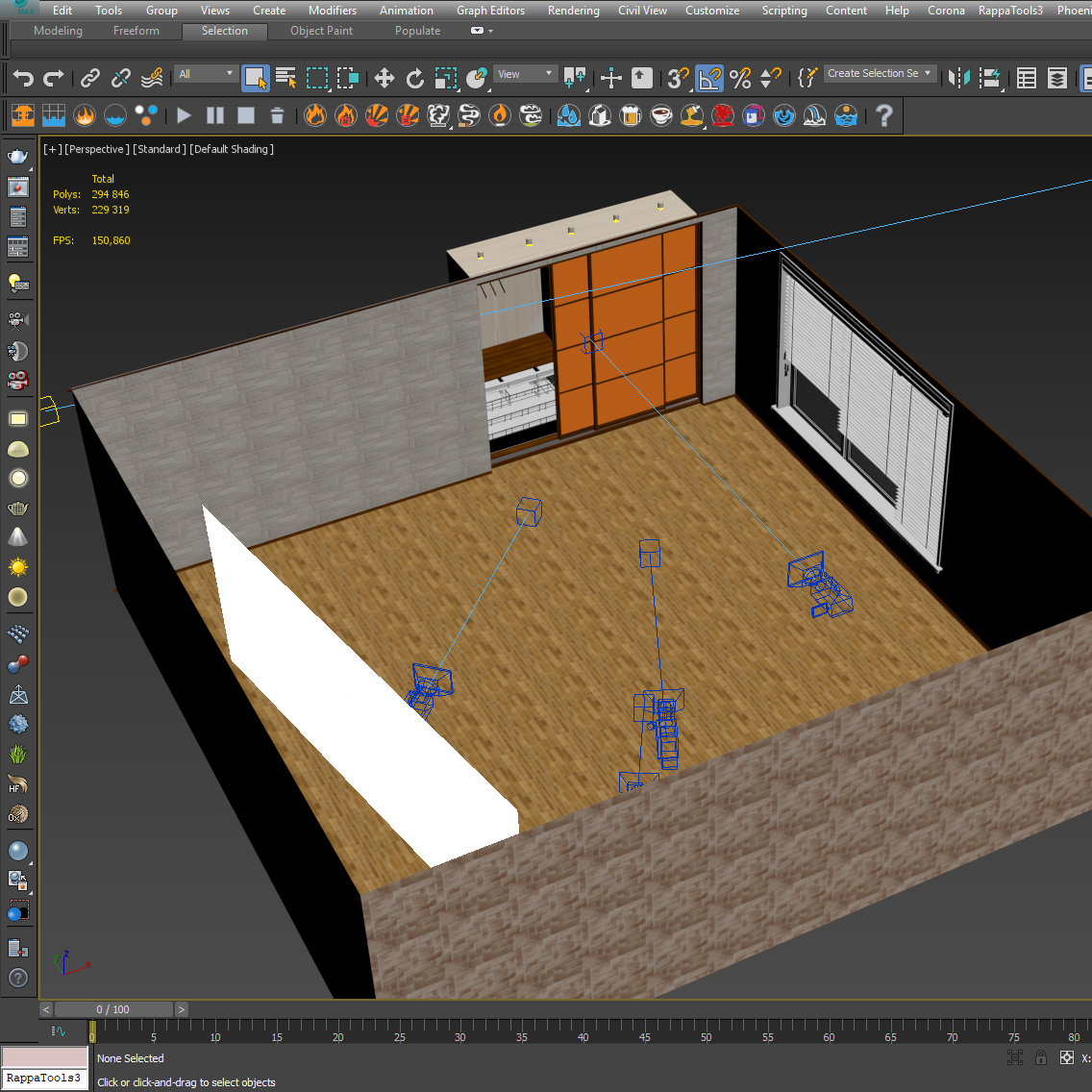This screenshot has width=1092, height=1092.
Task: Click the Unlink Selection icon
Action: click(x=121, y=78)
